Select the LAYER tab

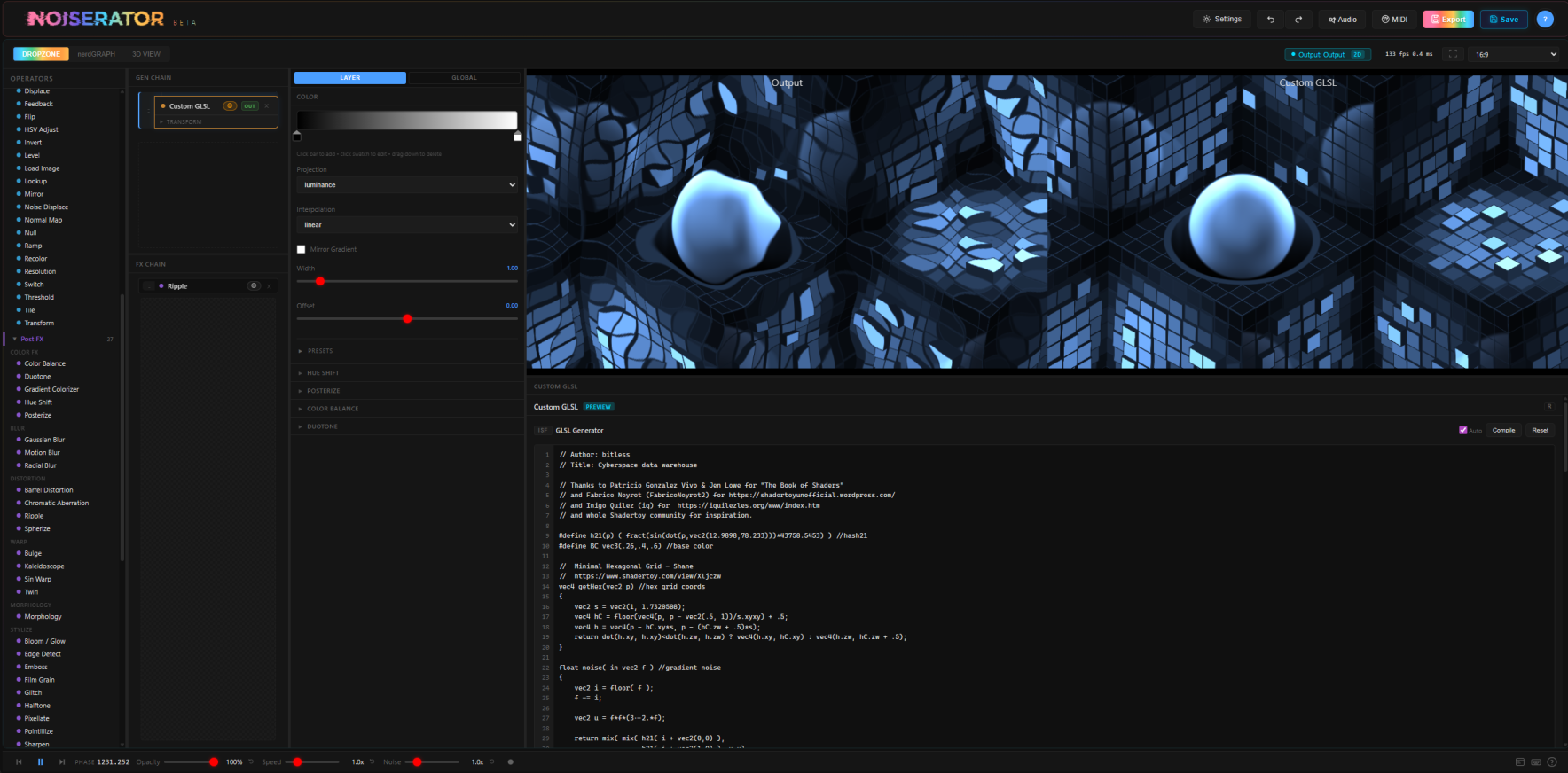[x=350, y=78]
